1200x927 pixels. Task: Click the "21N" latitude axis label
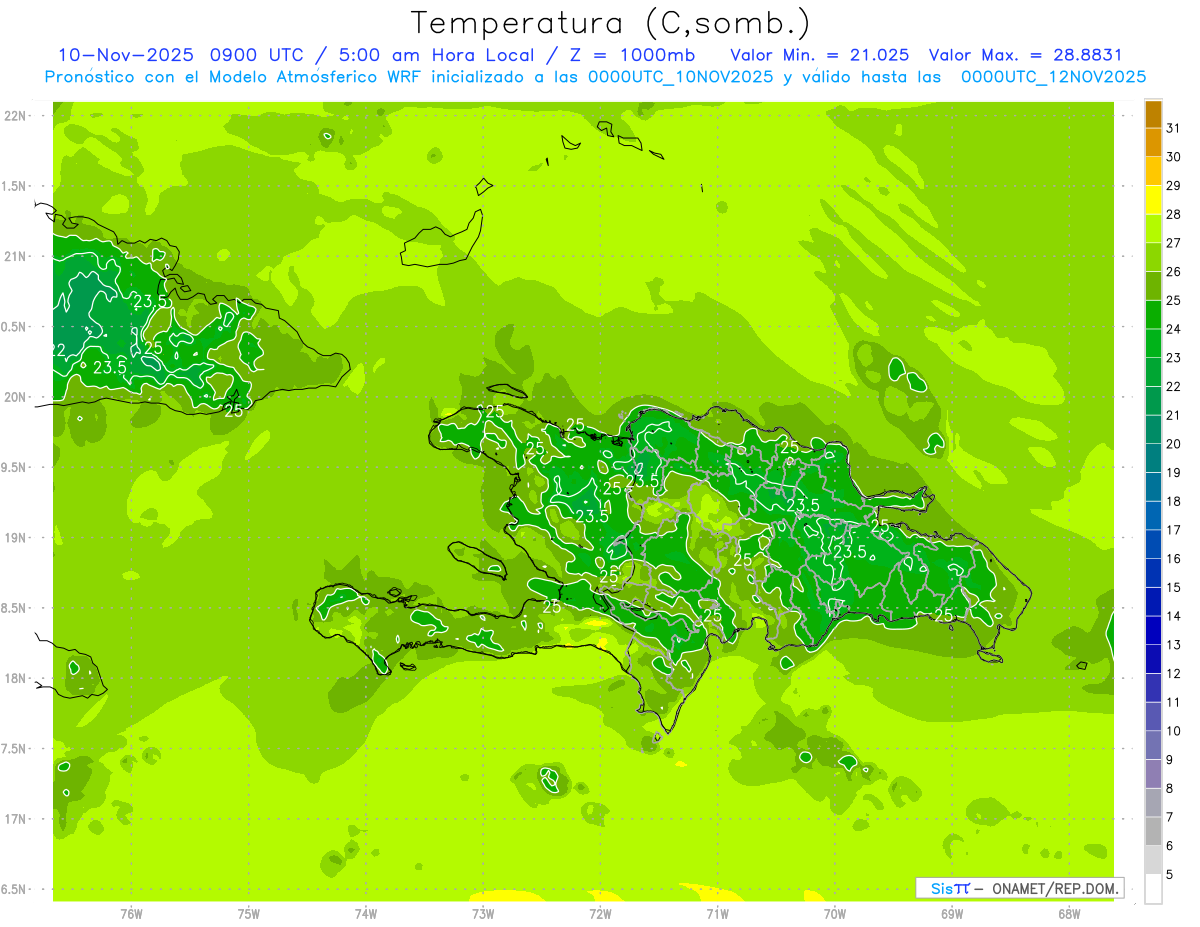(15, 256)
